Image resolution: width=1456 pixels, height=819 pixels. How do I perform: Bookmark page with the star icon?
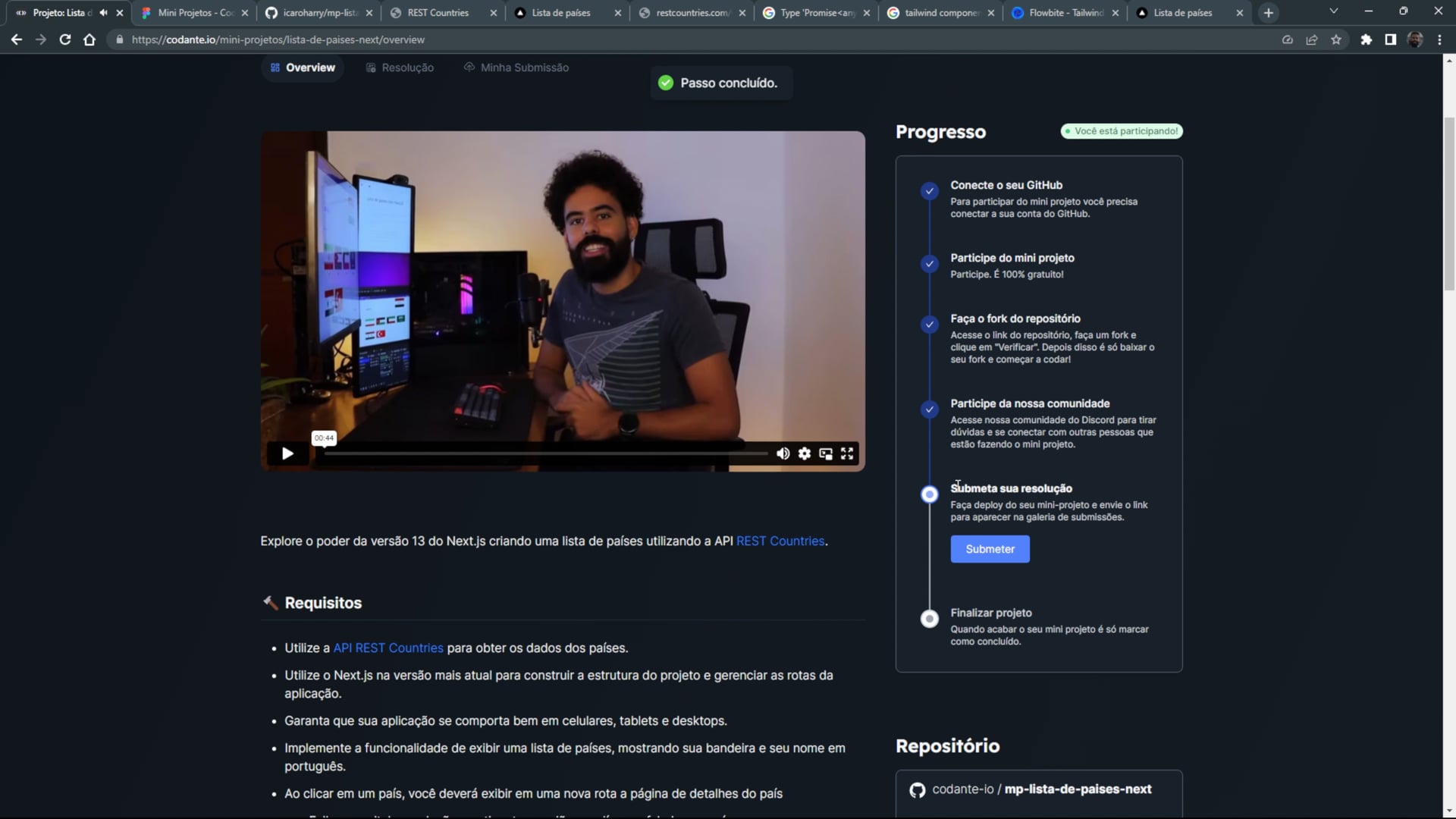point(1336,39)
